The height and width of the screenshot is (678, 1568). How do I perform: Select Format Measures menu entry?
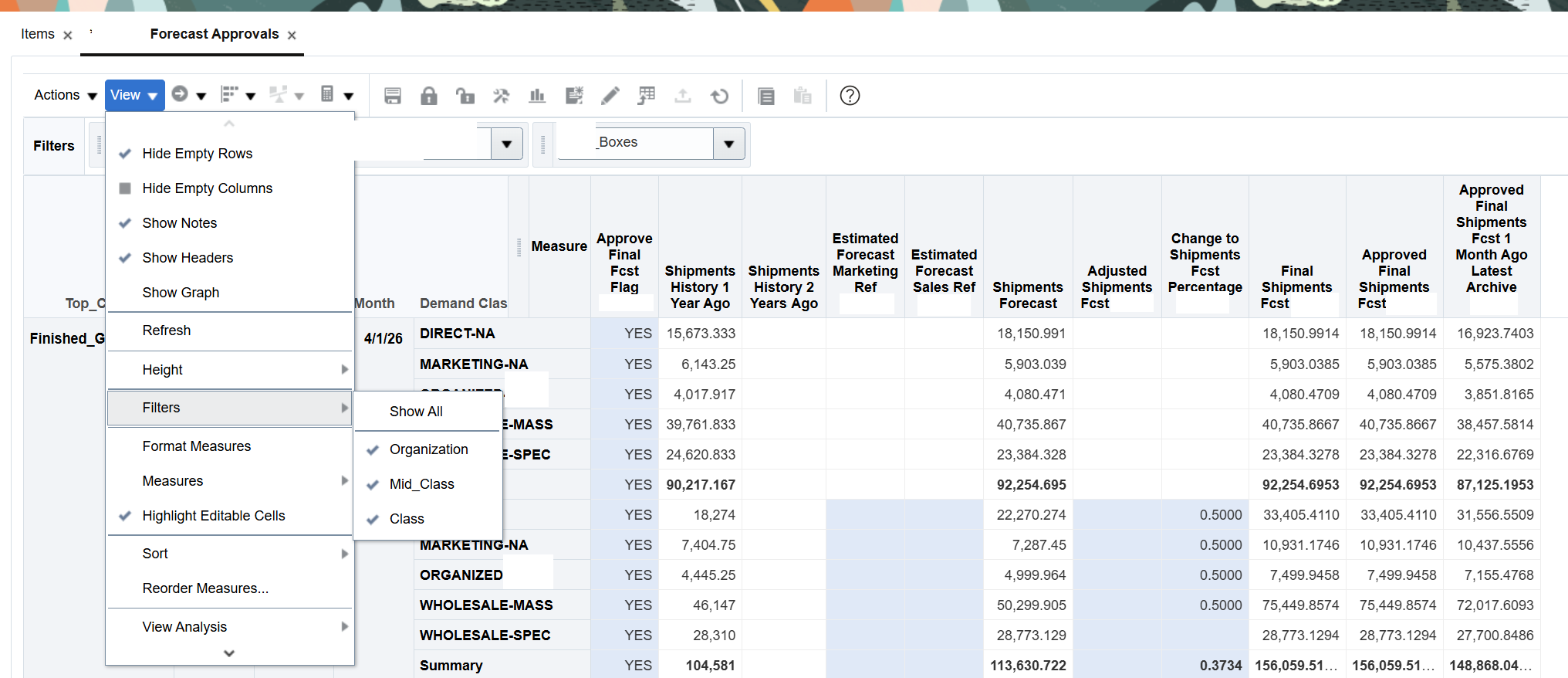click(196, 446)
